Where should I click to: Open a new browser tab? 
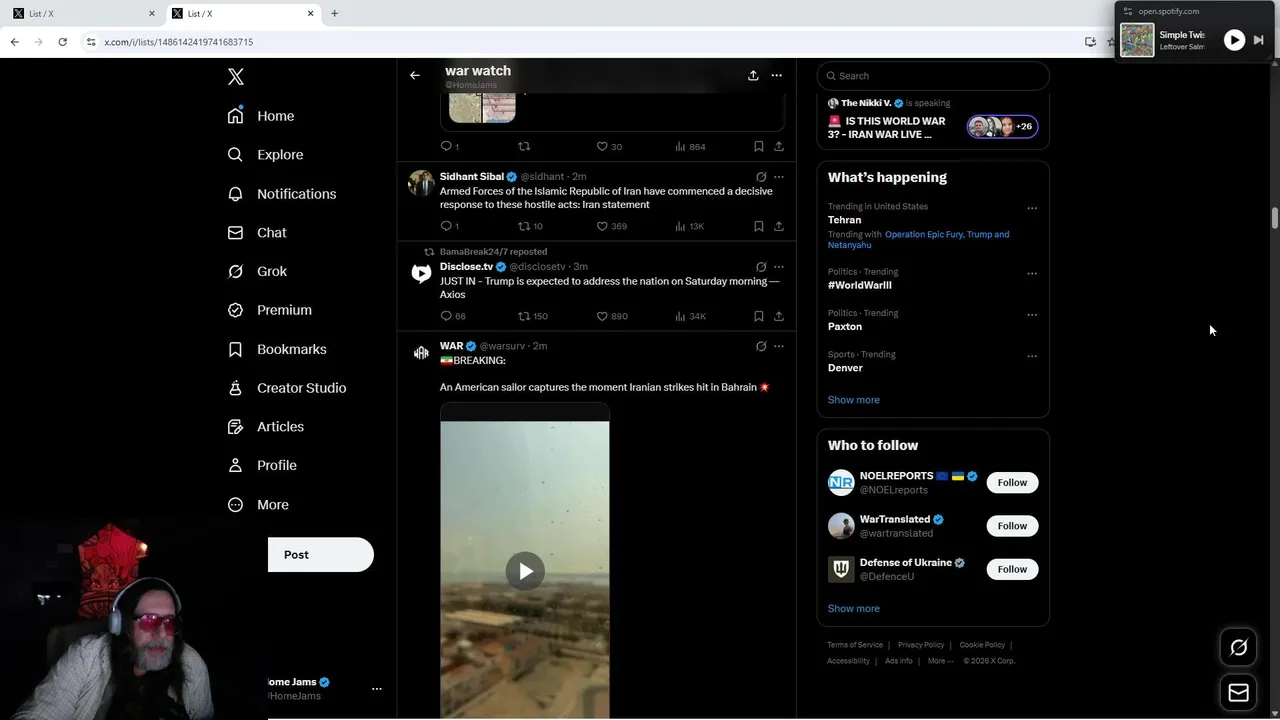click(334, 13)
